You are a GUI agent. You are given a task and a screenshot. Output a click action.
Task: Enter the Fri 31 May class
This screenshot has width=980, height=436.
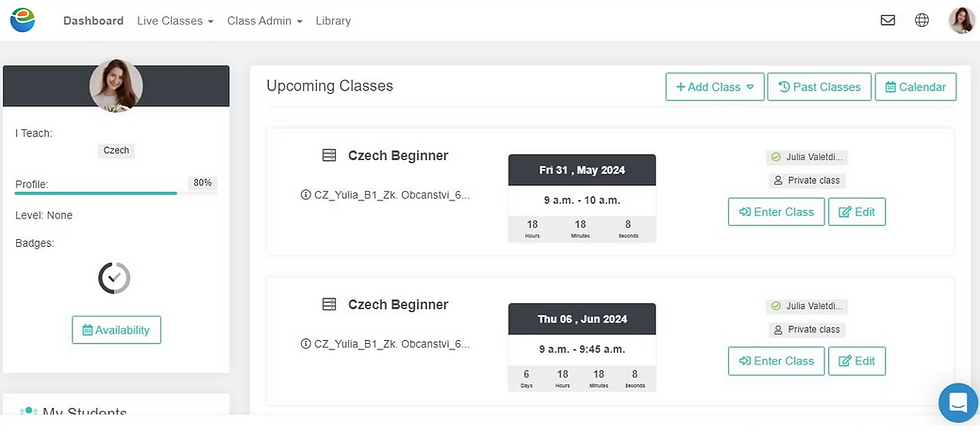coord(776,212)
